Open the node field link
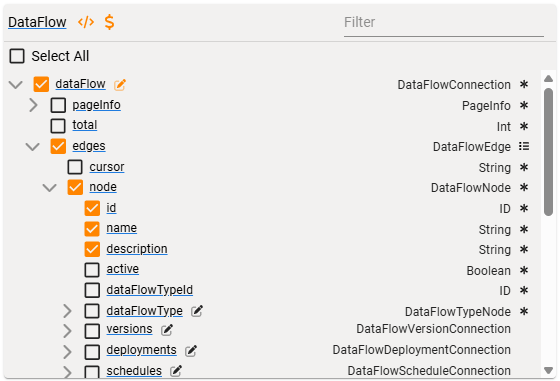This screenshot has width=560, height=381. (103, 187)
